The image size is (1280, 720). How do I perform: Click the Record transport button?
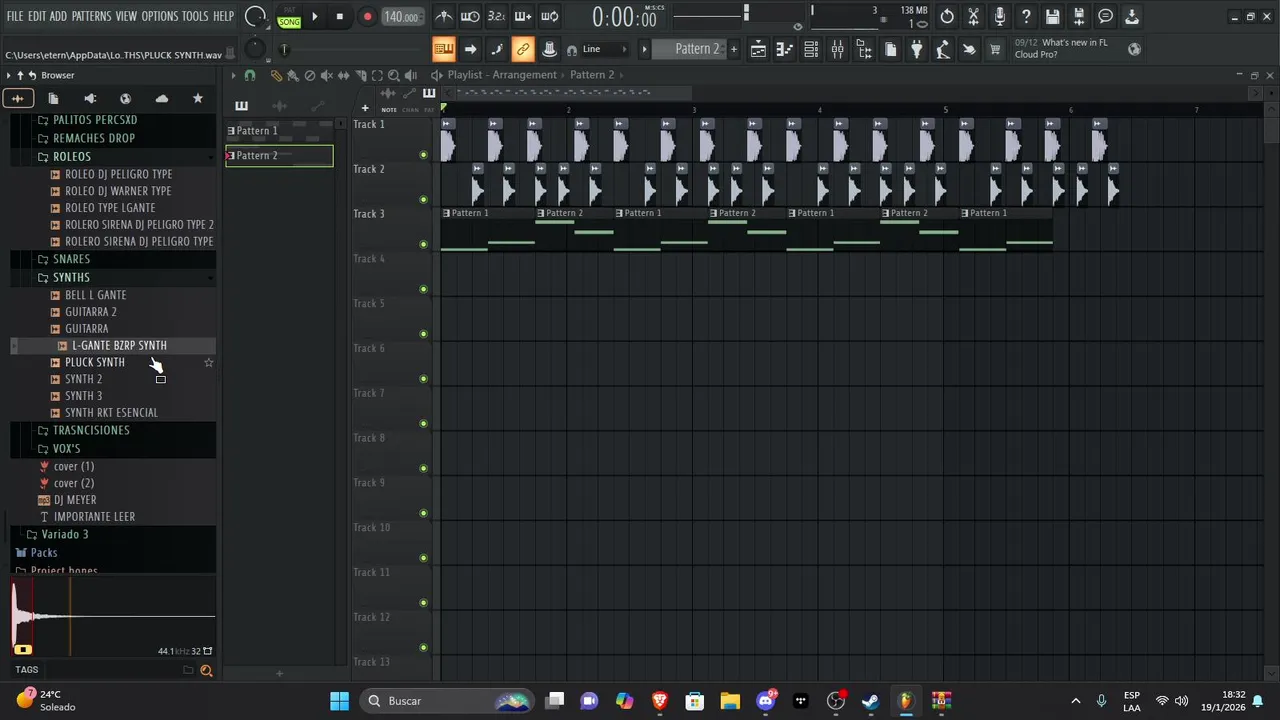(x=367, y=17)
